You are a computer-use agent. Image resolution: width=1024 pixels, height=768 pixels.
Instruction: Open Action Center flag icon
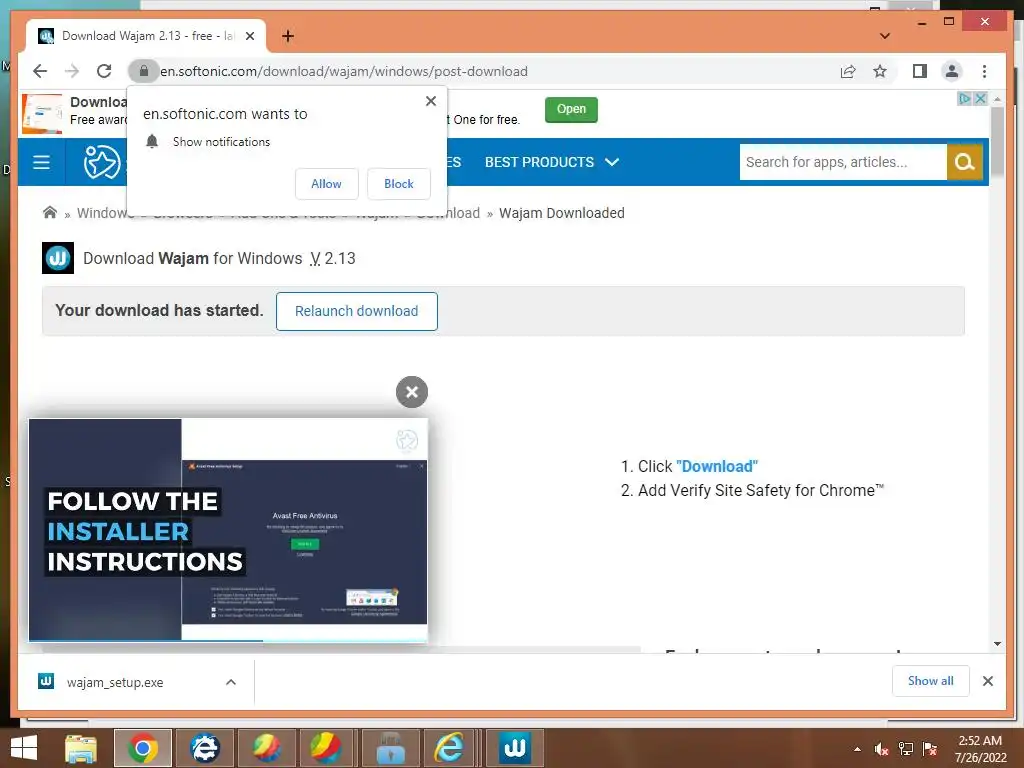pos(930,749)
